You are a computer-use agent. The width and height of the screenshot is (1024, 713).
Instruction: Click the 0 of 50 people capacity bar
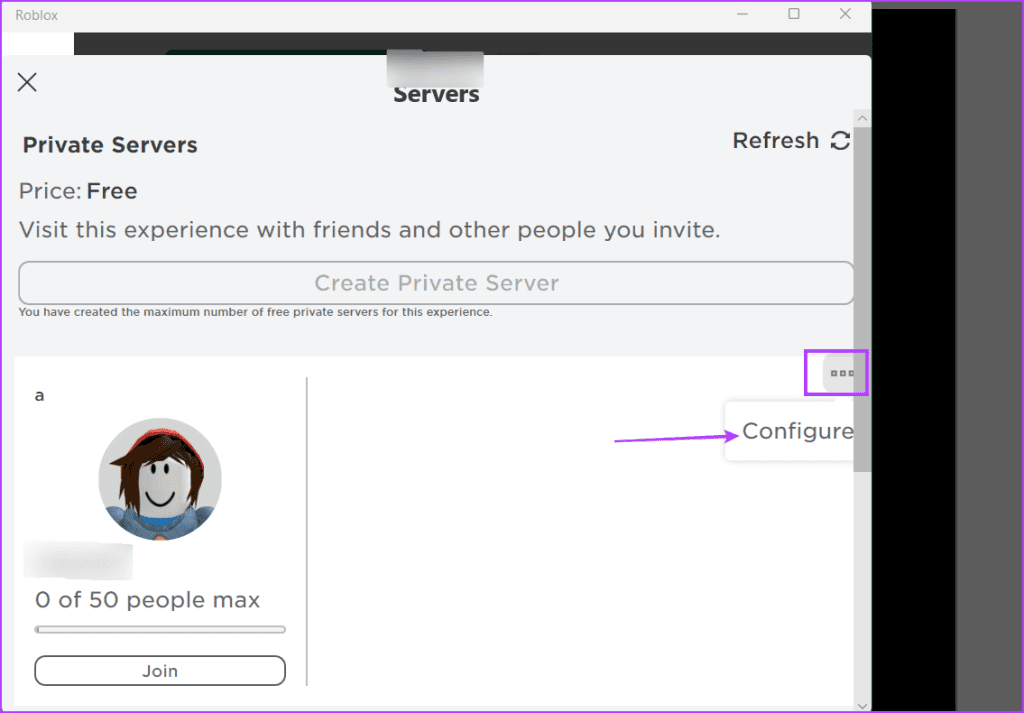[160, 629]
